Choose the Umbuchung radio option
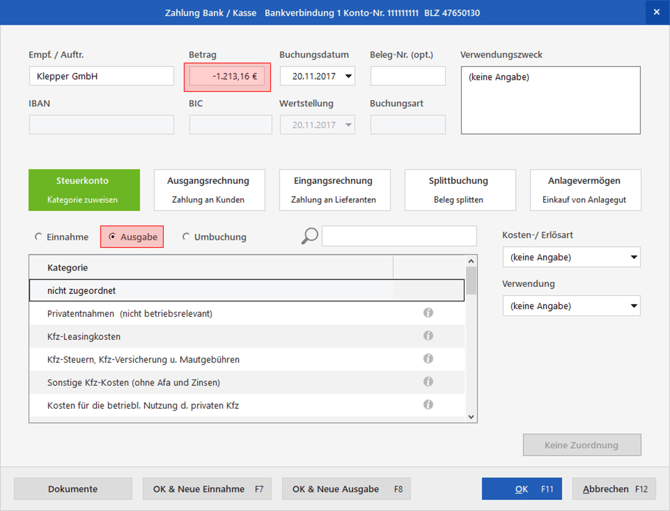Viewport: 670px width, 511px height. pyautogui.click(x=186, y=237)
